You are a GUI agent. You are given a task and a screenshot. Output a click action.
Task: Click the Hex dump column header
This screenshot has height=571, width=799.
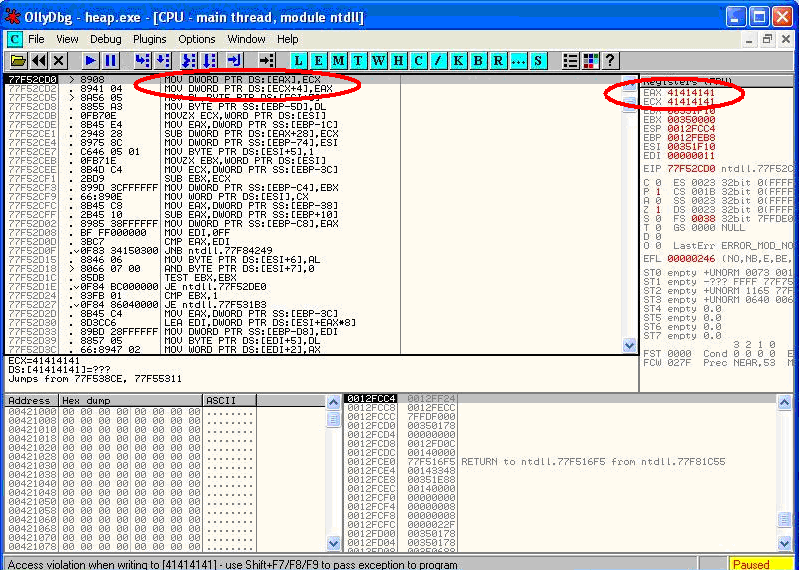click(x=131, y=400)
